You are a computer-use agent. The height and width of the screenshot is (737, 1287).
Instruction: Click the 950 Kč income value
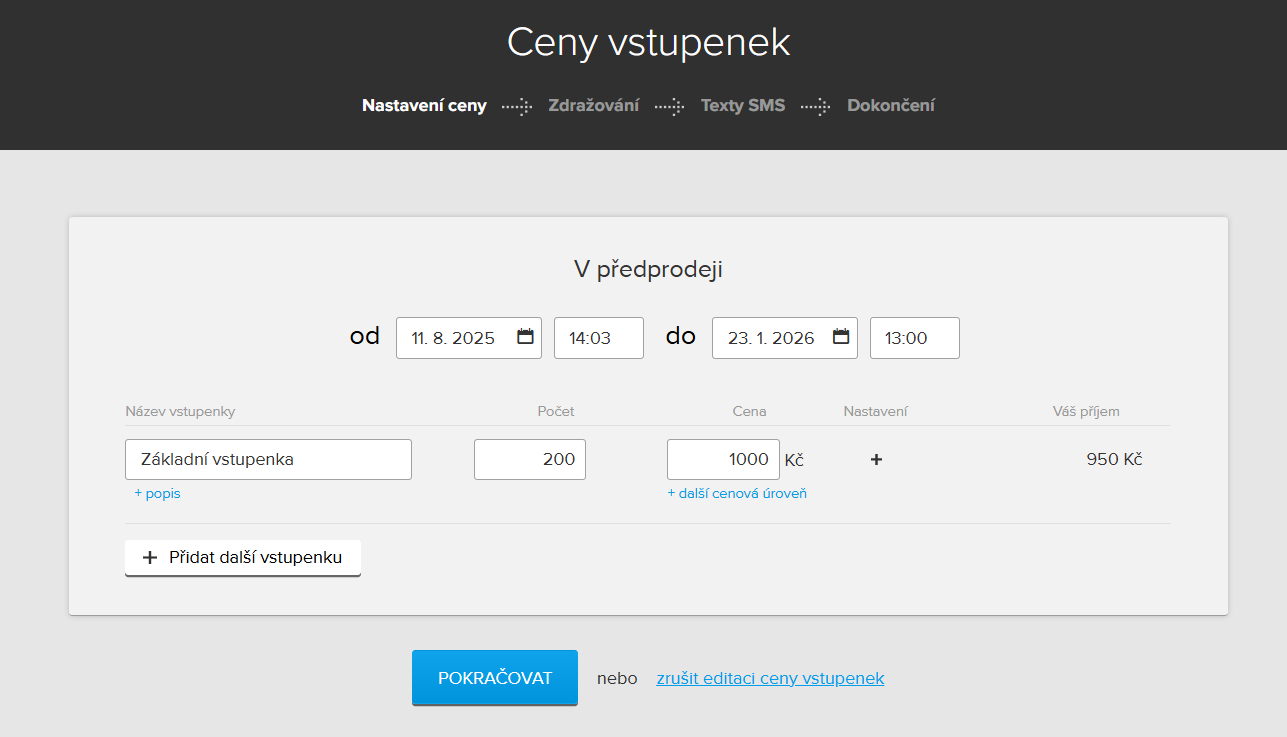1114,460
